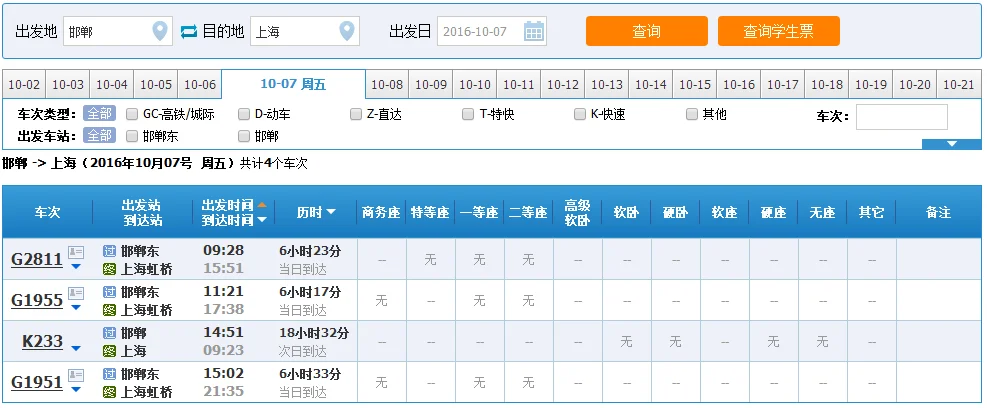987x408 pixels.
Task: Click the 硬卧 column header
Action: 675,213
